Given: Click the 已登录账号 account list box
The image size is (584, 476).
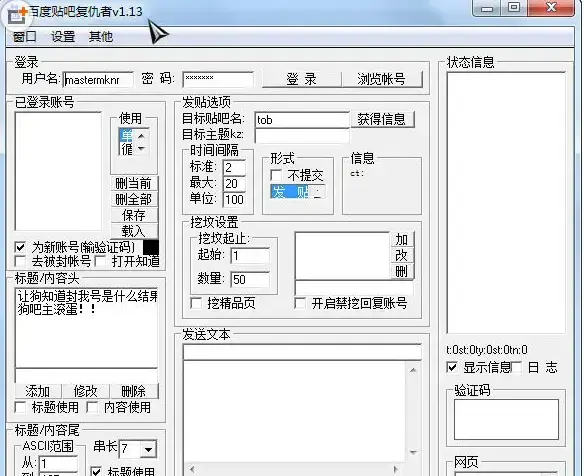Looking at the screenshot, I should tap(58, 171).
